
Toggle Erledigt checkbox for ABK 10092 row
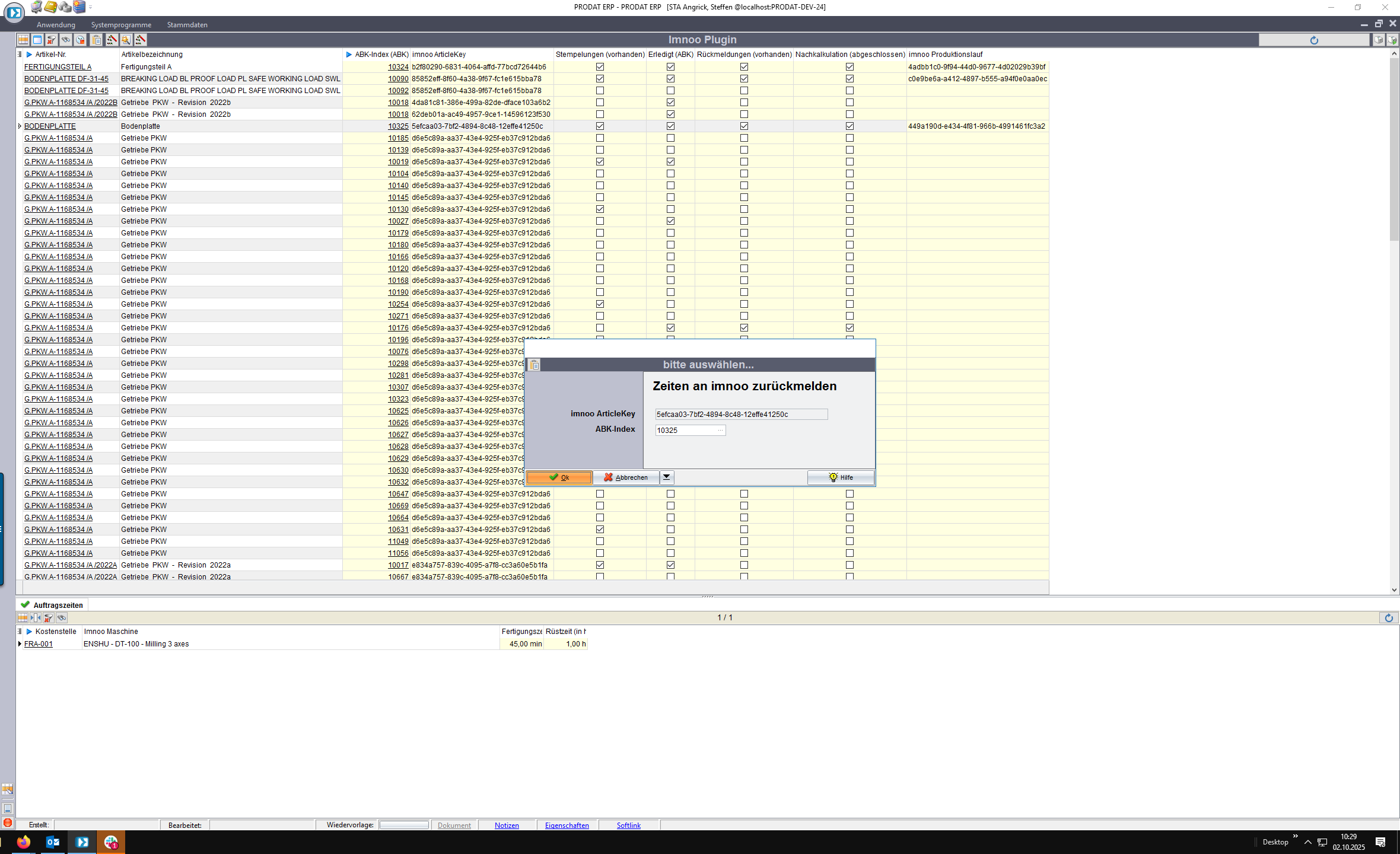(670, 91)
